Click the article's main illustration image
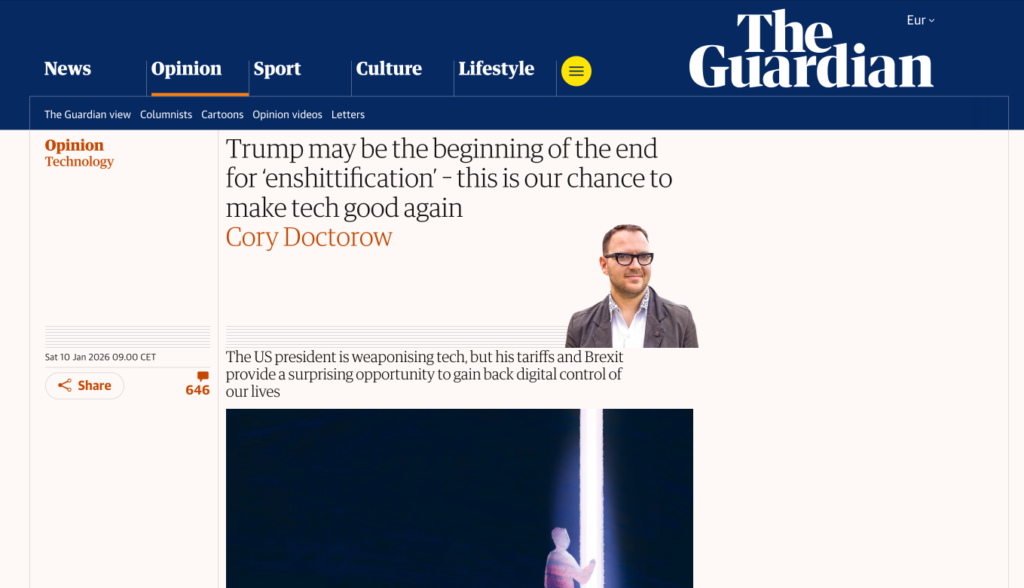The height and width of the screenshot is (588, 1024). (459, 498)
